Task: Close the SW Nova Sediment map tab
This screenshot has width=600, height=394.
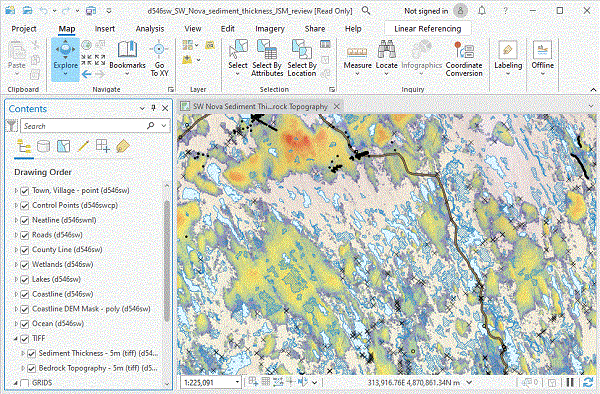Action: (x=337, y=106)
